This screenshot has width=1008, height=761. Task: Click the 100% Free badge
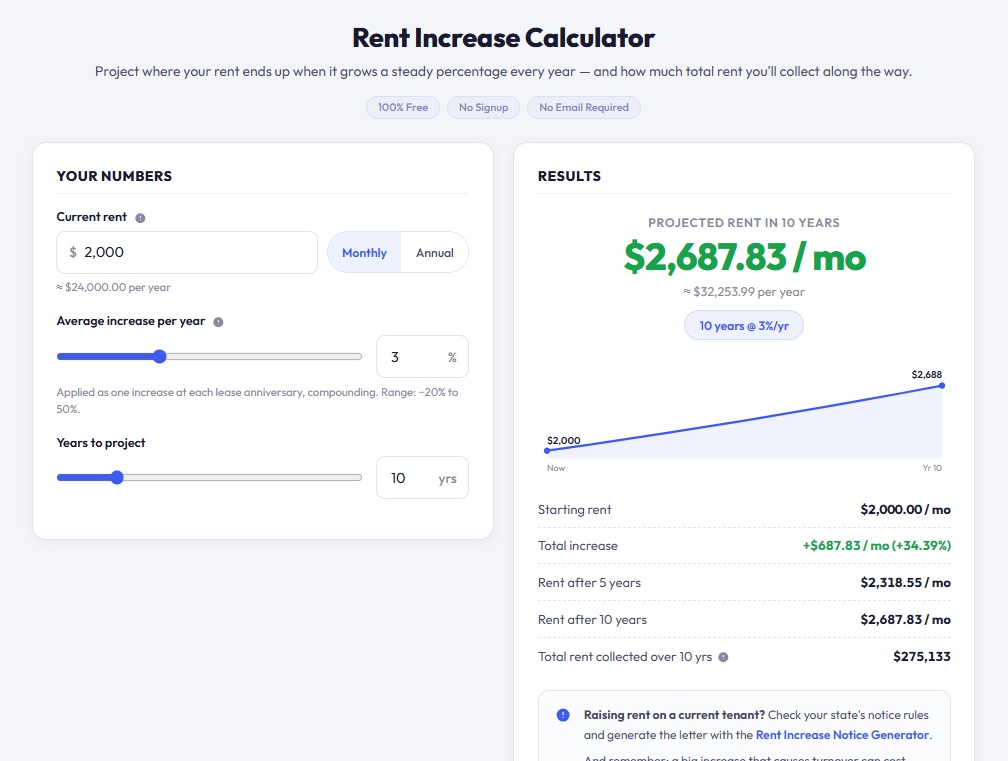(403, 107)
